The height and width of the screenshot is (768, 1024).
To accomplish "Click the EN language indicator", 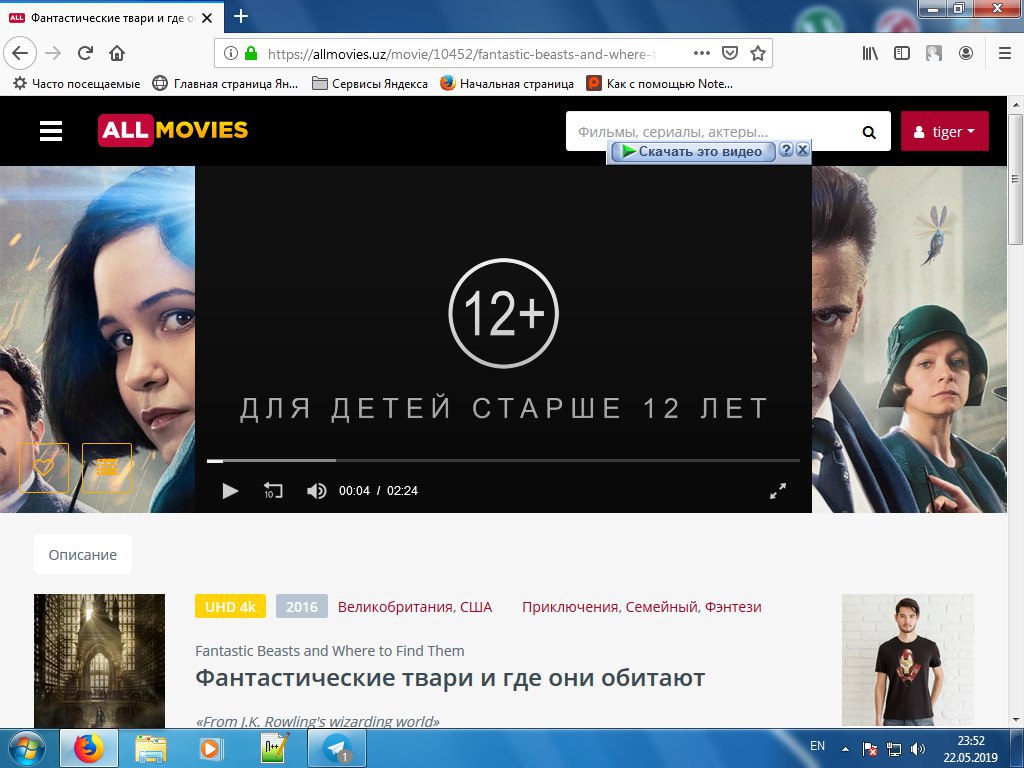I will [817, 746].
